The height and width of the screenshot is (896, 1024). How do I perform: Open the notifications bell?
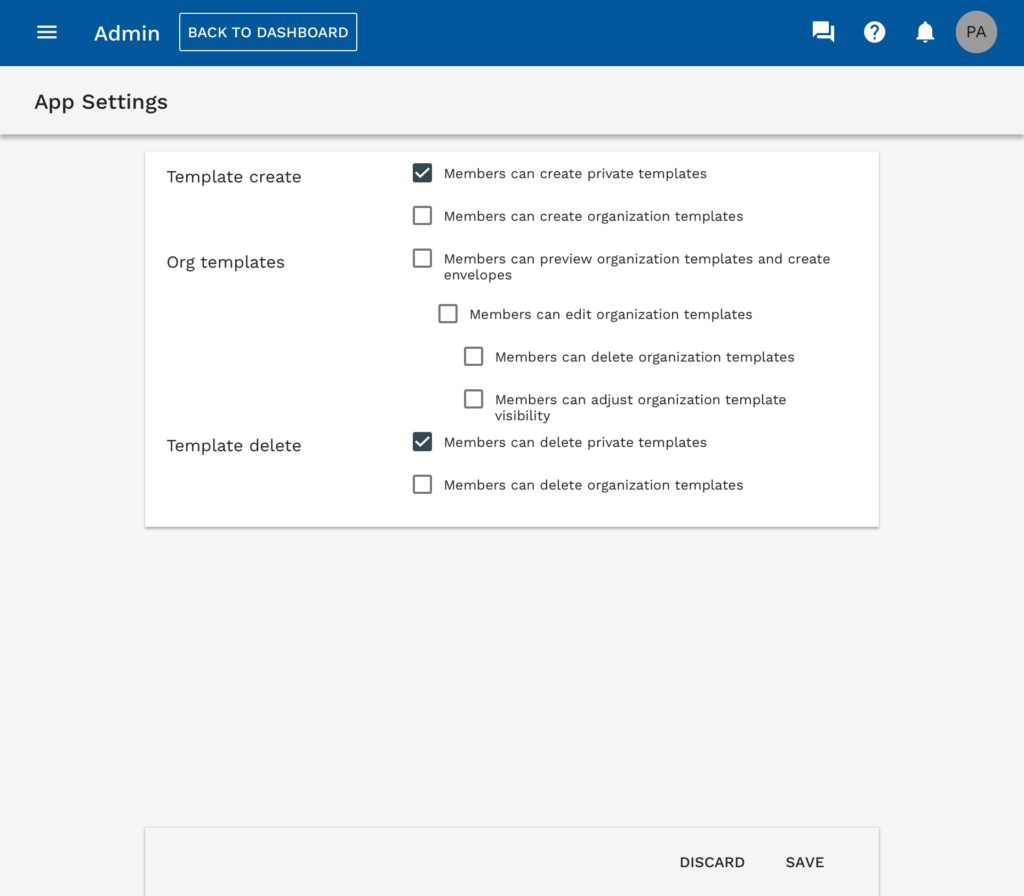pyautogui.click(x=925, y=32)
